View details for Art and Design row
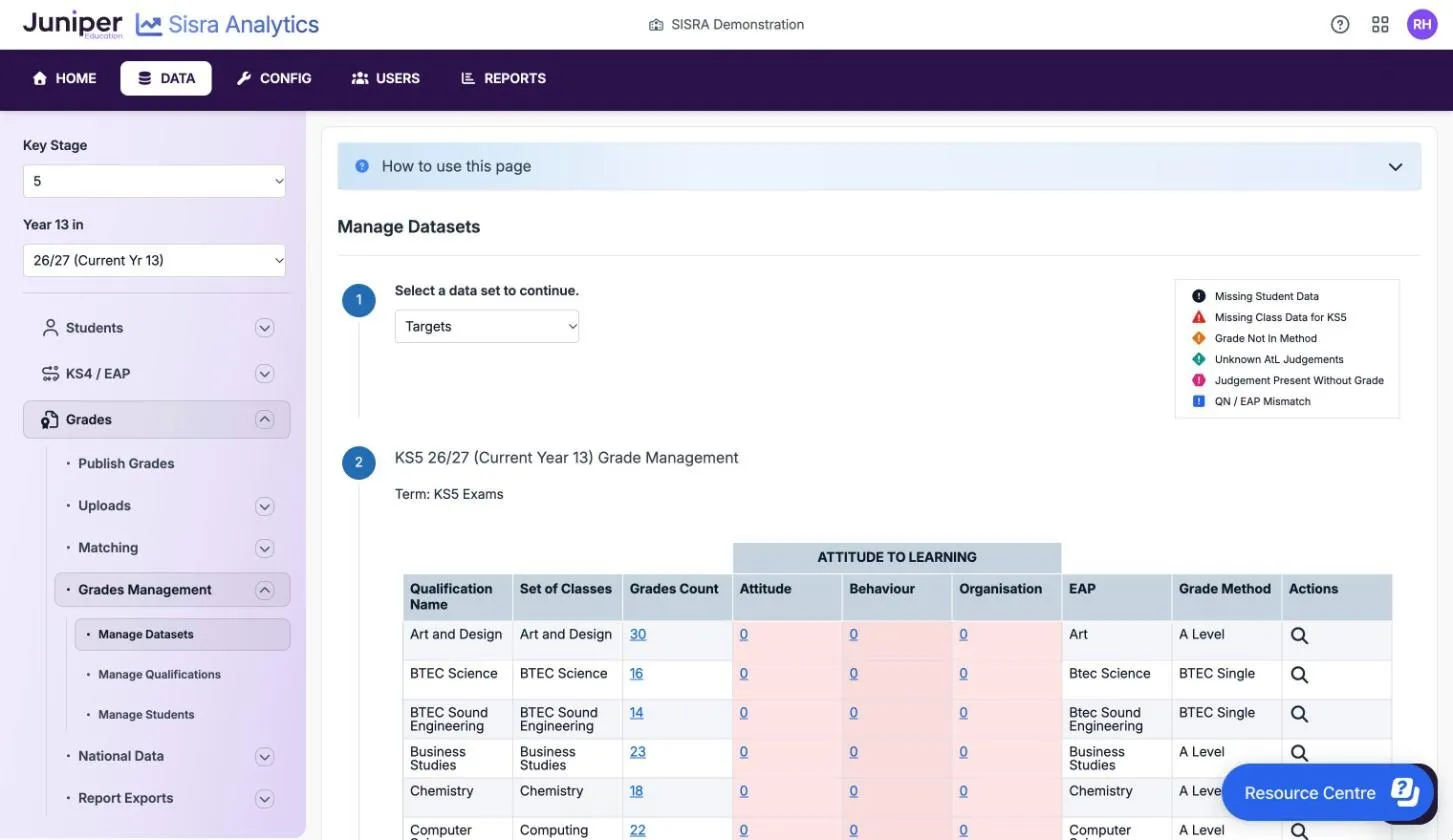Viewport: 1453px width, 840px height. pos(1299,635)
